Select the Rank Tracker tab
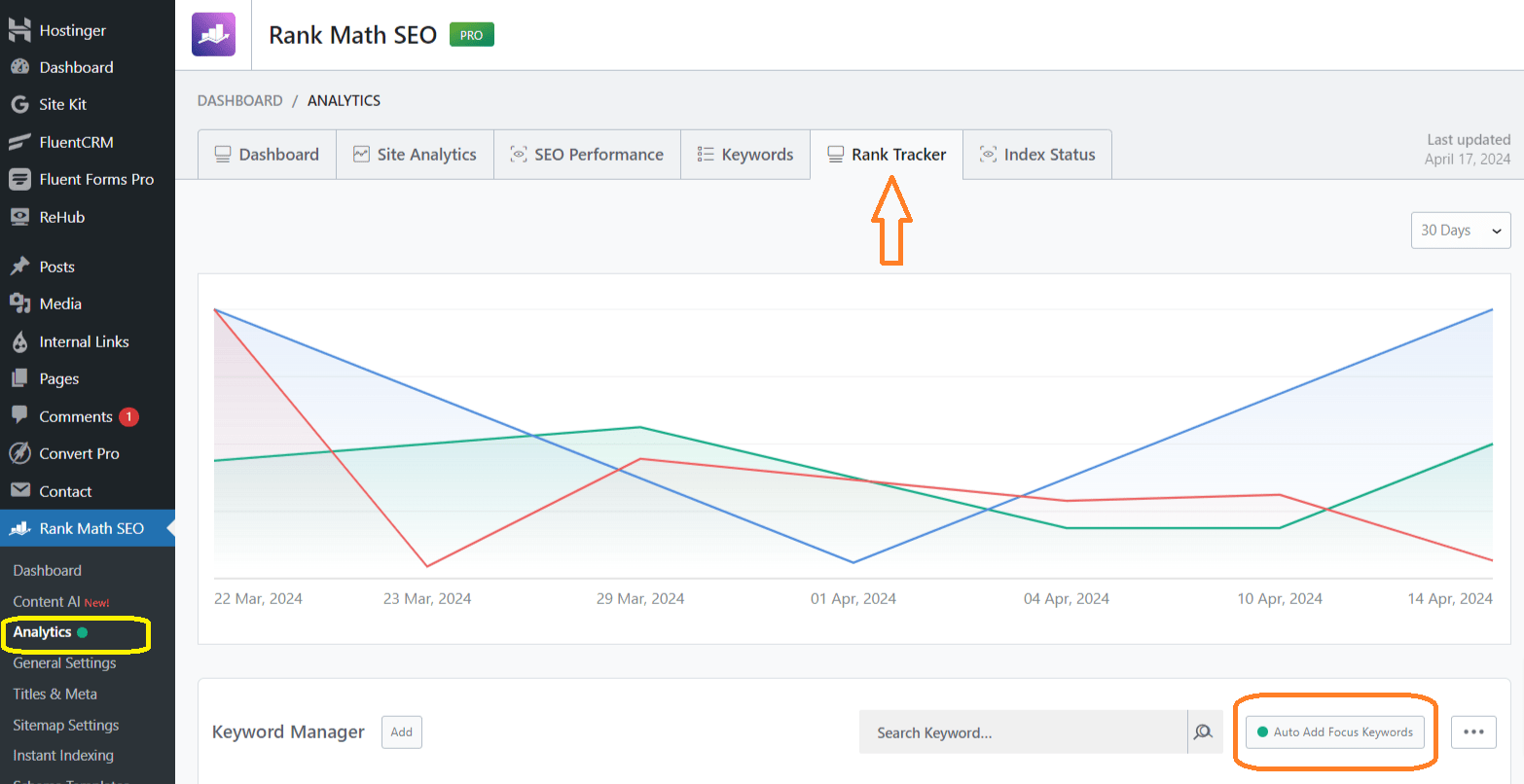 887,155
